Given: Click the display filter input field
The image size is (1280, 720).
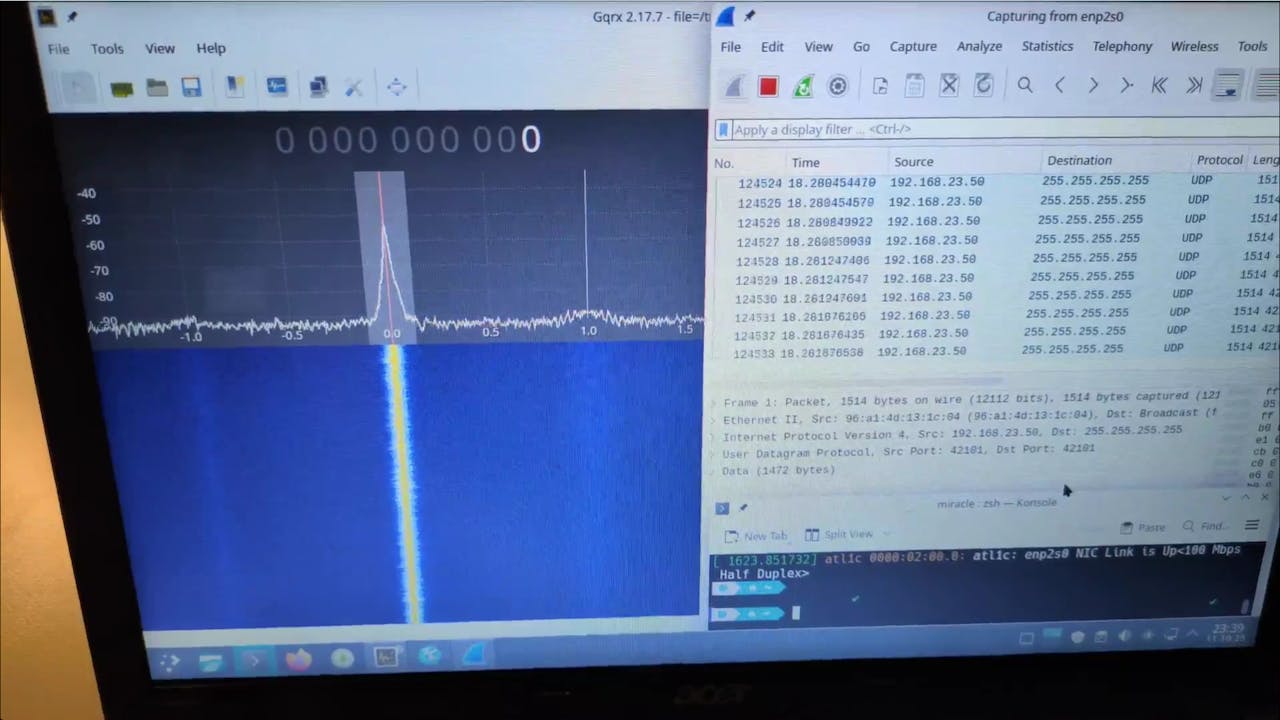Looking at the screenshot, I should pos(980,129).
